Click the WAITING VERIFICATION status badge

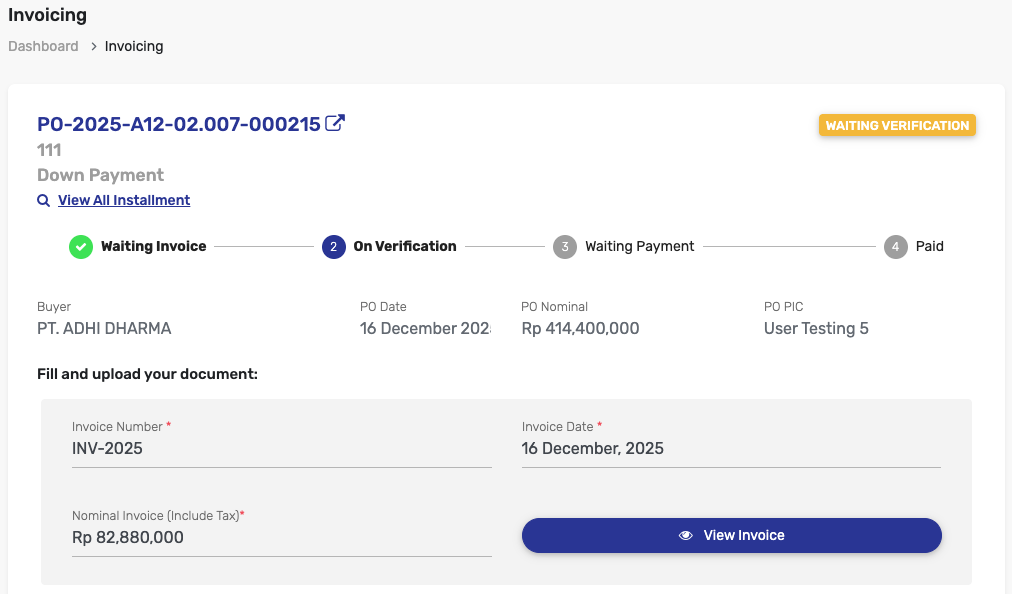point(897,125)
